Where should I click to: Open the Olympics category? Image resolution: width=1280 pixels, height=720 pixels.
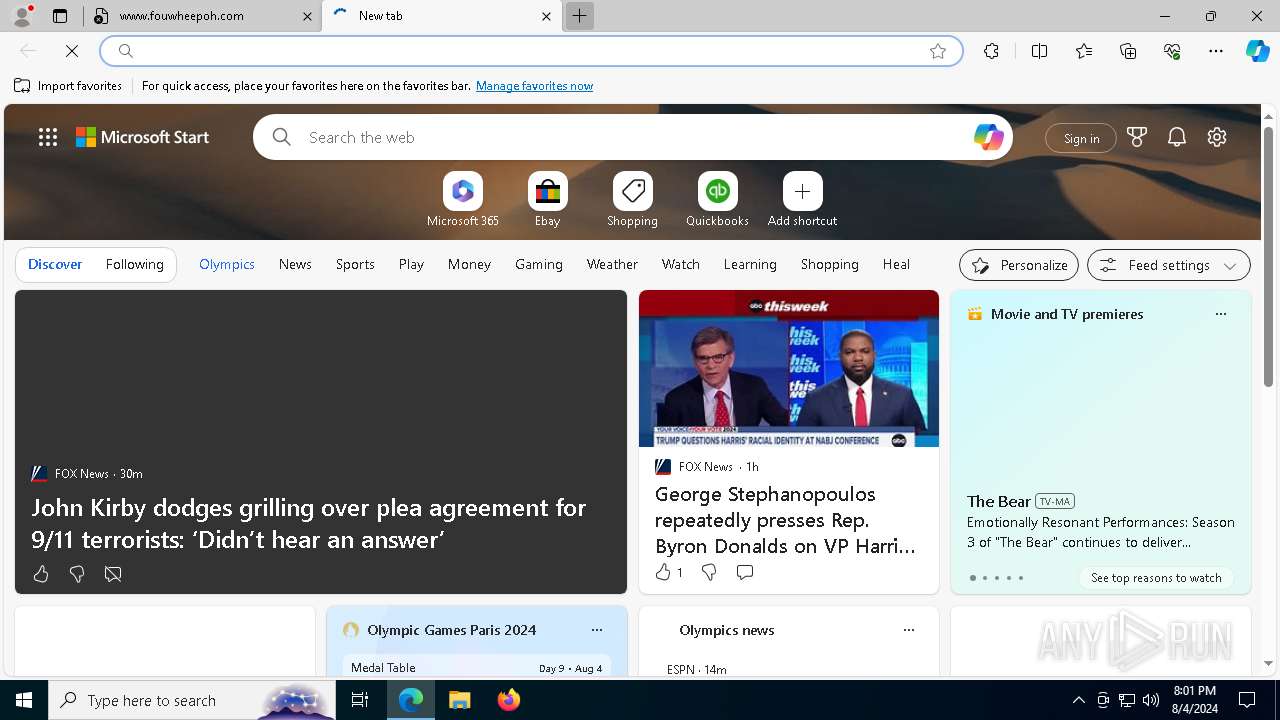pyautogui.click(x=227, y=264)
